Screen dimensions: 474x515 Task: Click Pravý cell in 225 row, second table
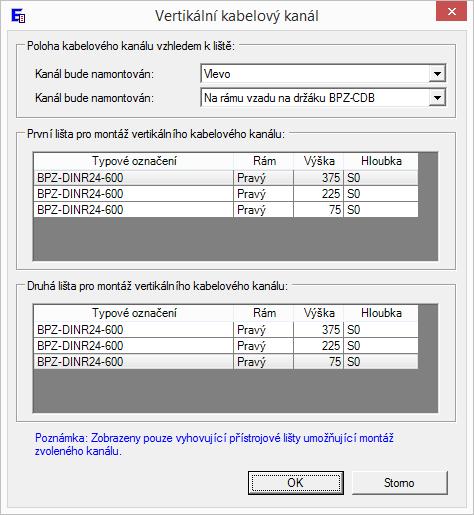coord(263,346)
